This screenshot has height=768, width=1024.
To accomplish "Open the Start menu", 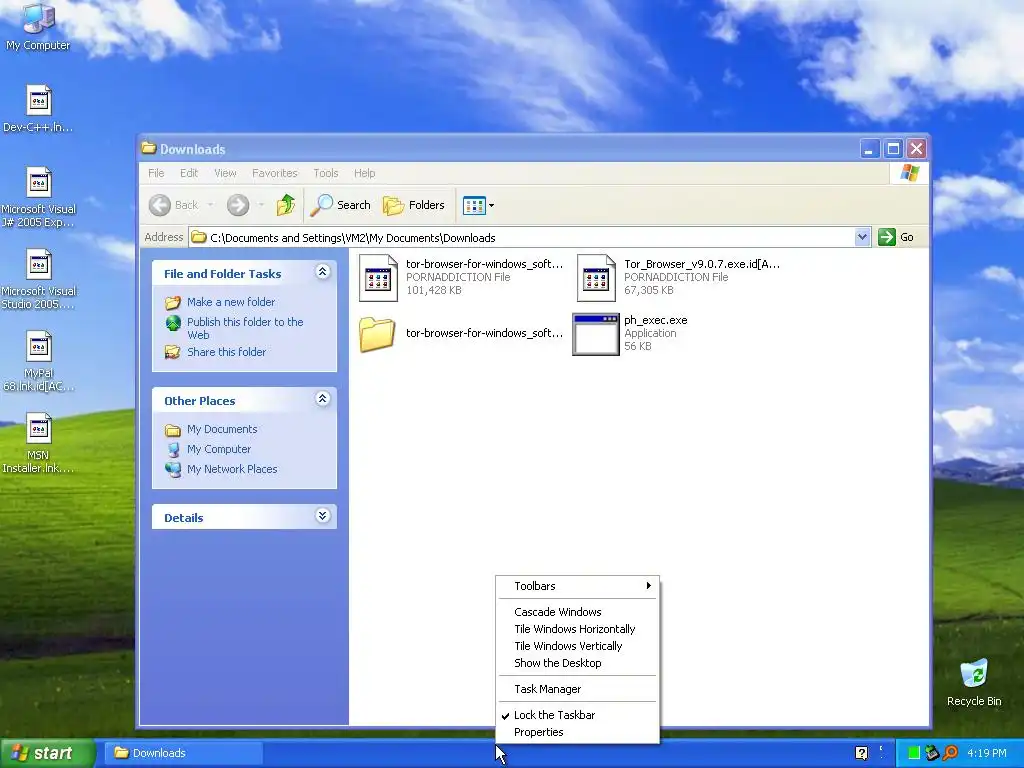I will [x=47, y=753].
